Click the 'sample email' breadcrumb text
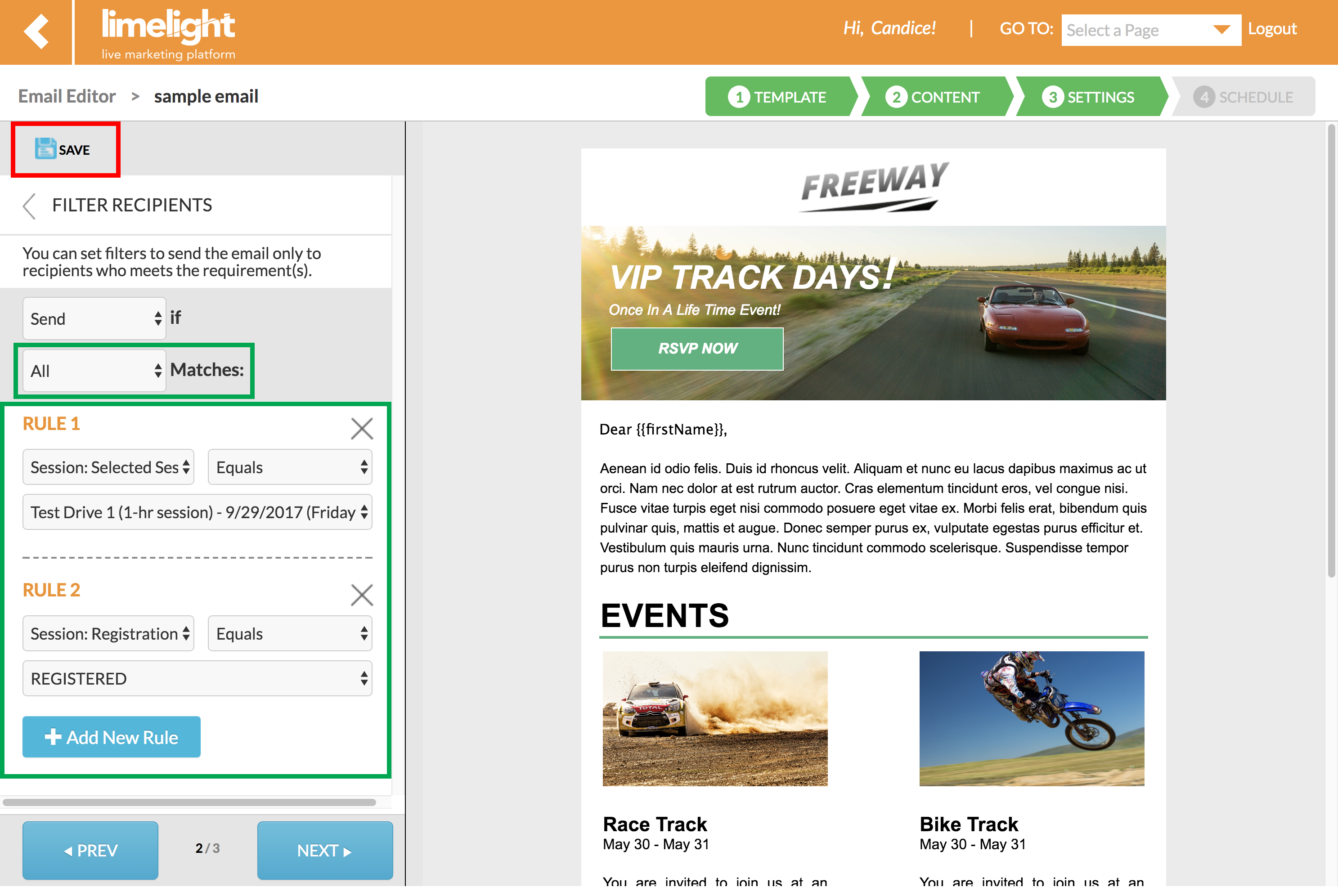 (x=206, y=96)
